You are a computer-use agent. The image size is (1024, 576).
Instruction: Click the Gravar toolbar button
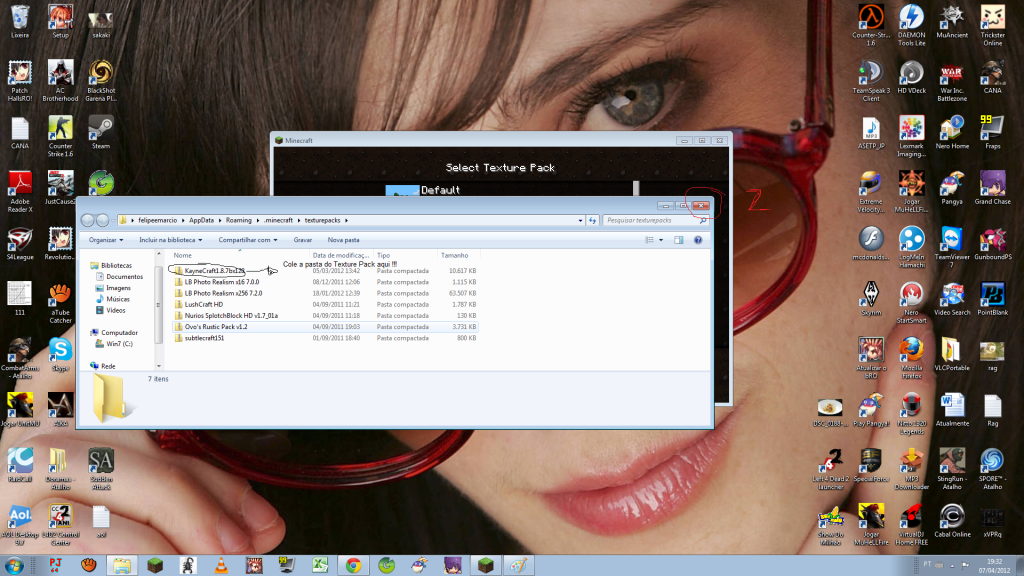point(302,240)
